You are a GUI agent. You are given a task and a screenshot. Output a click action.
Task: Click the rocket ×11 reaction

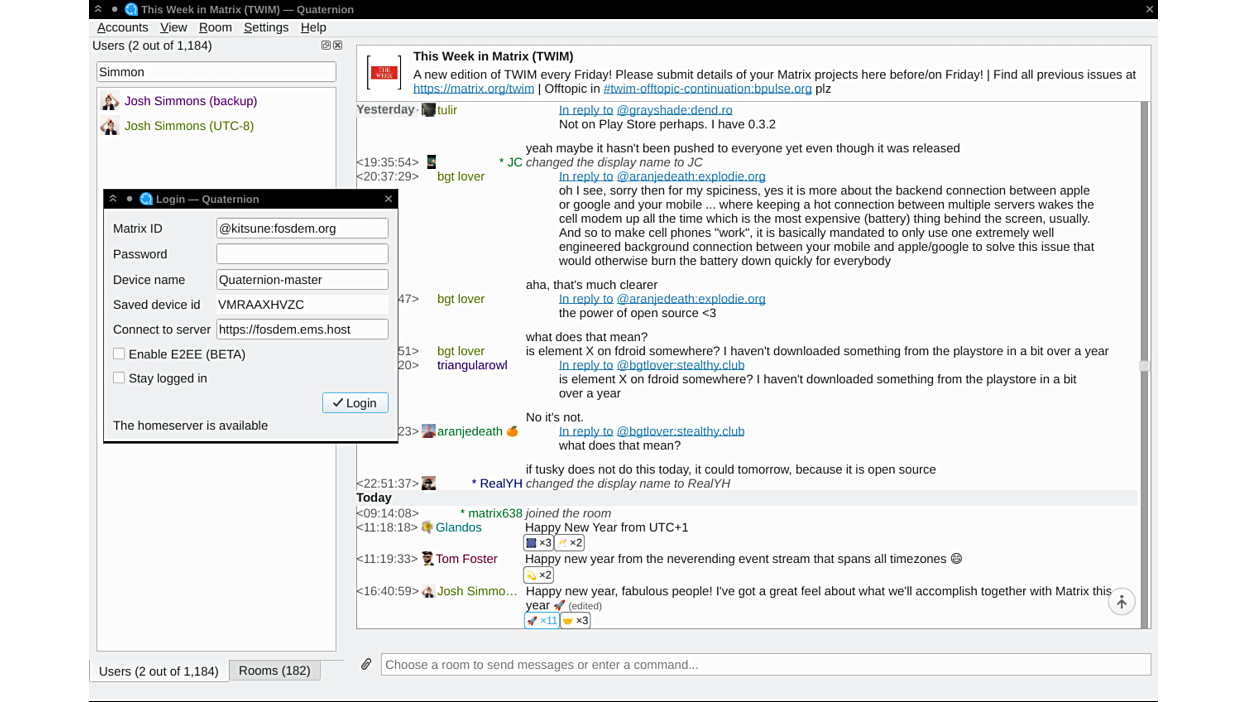click(x=541, y=621)
